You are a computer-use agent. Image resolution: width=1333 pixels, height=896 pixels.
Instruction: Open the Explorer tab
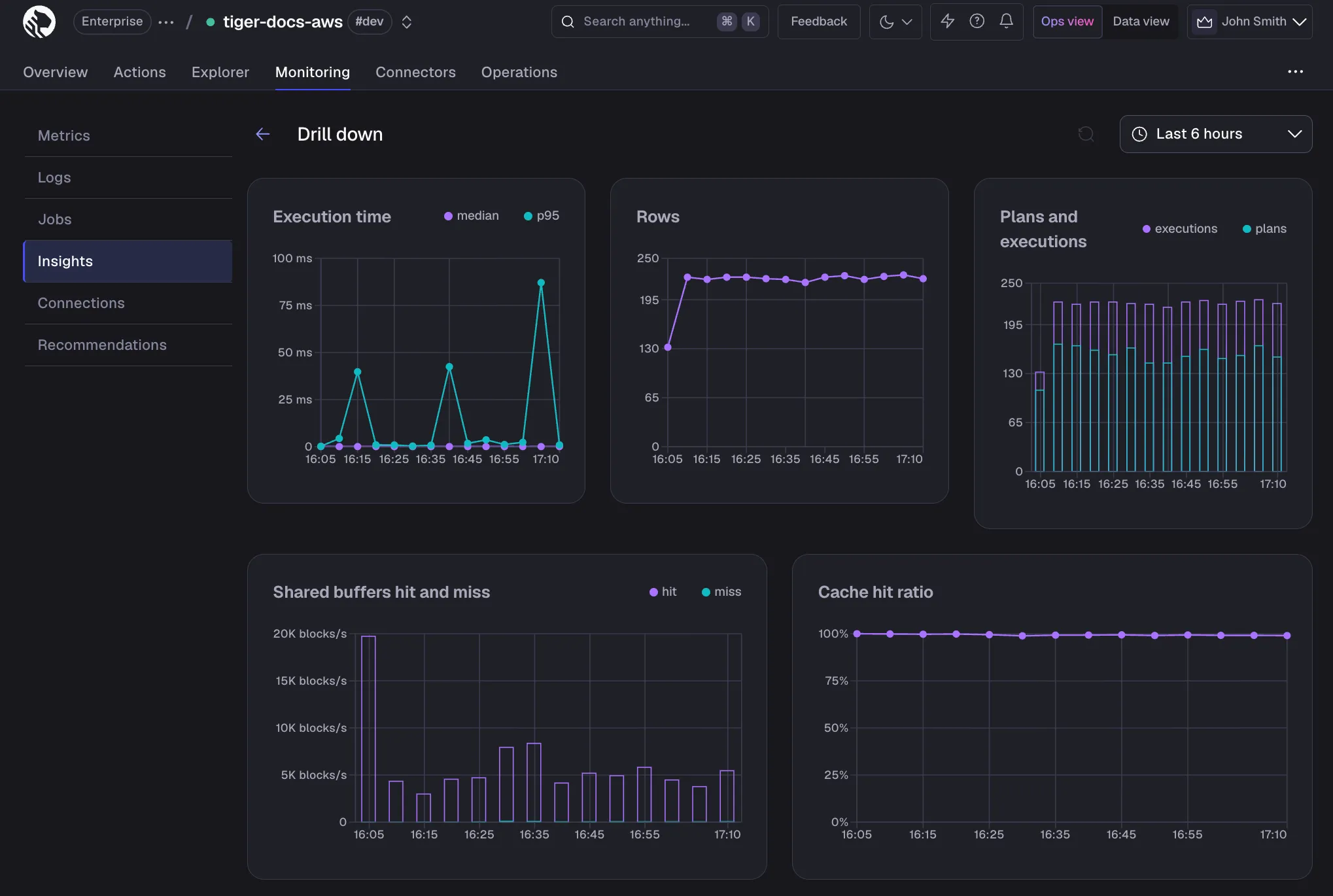click(x=220, y=72)
